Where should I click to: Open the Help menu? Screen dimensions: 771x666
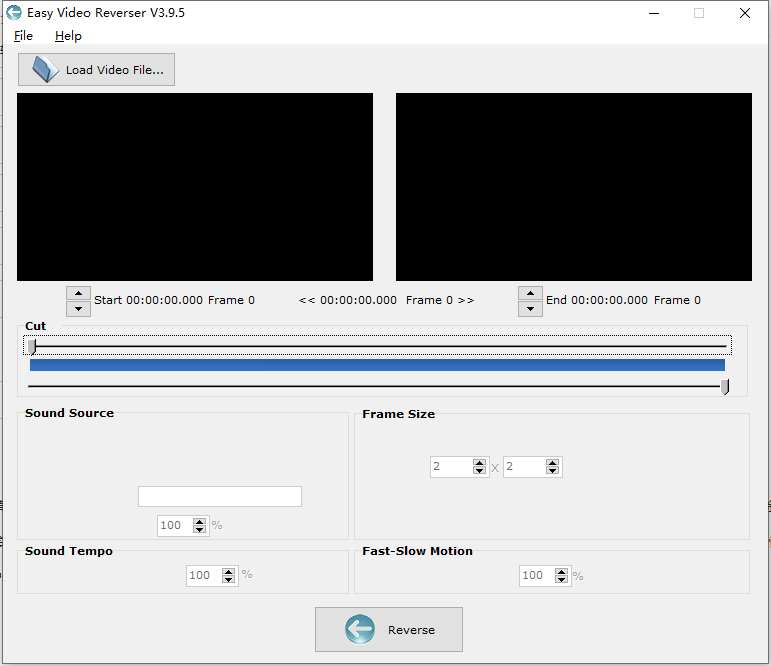pos(68,36)
